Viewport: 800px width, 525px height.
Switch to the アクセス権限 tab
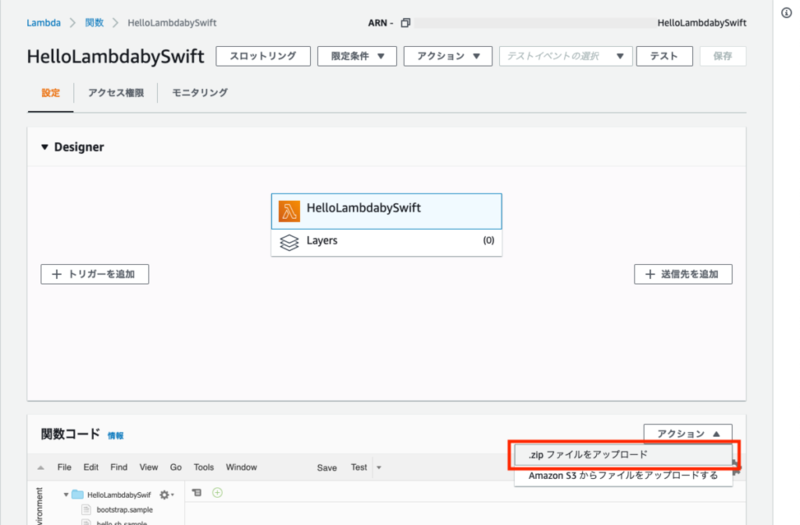[116, 93]
